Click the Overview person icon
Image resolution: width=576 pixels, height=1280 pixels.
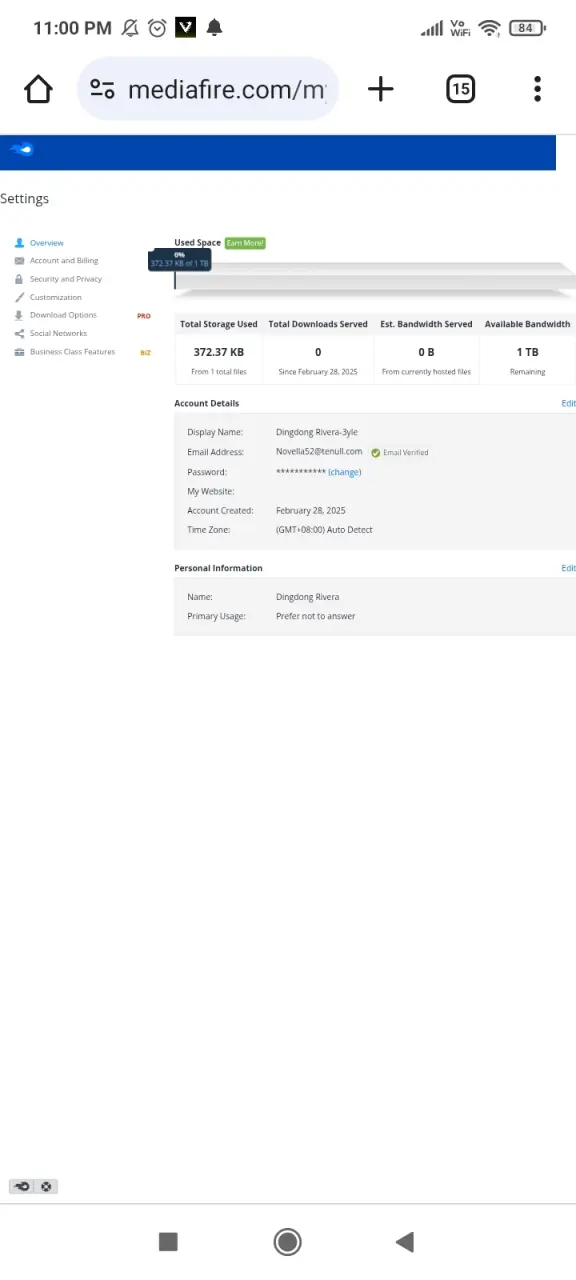pos(19,243)
